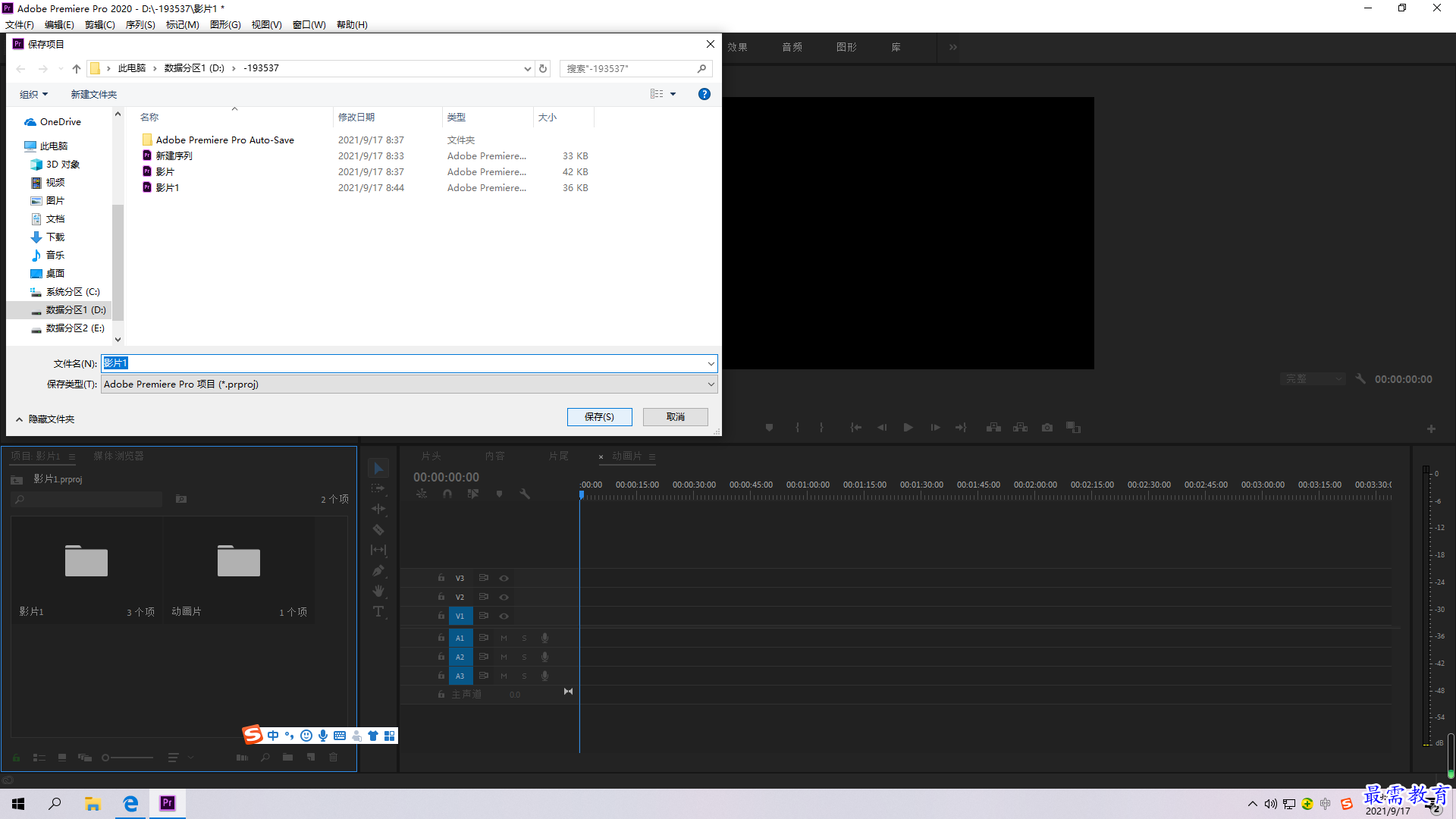Open the 编辑(E) menu
The height and width of the screenshot is (819, 1456).
click(59, 24)
